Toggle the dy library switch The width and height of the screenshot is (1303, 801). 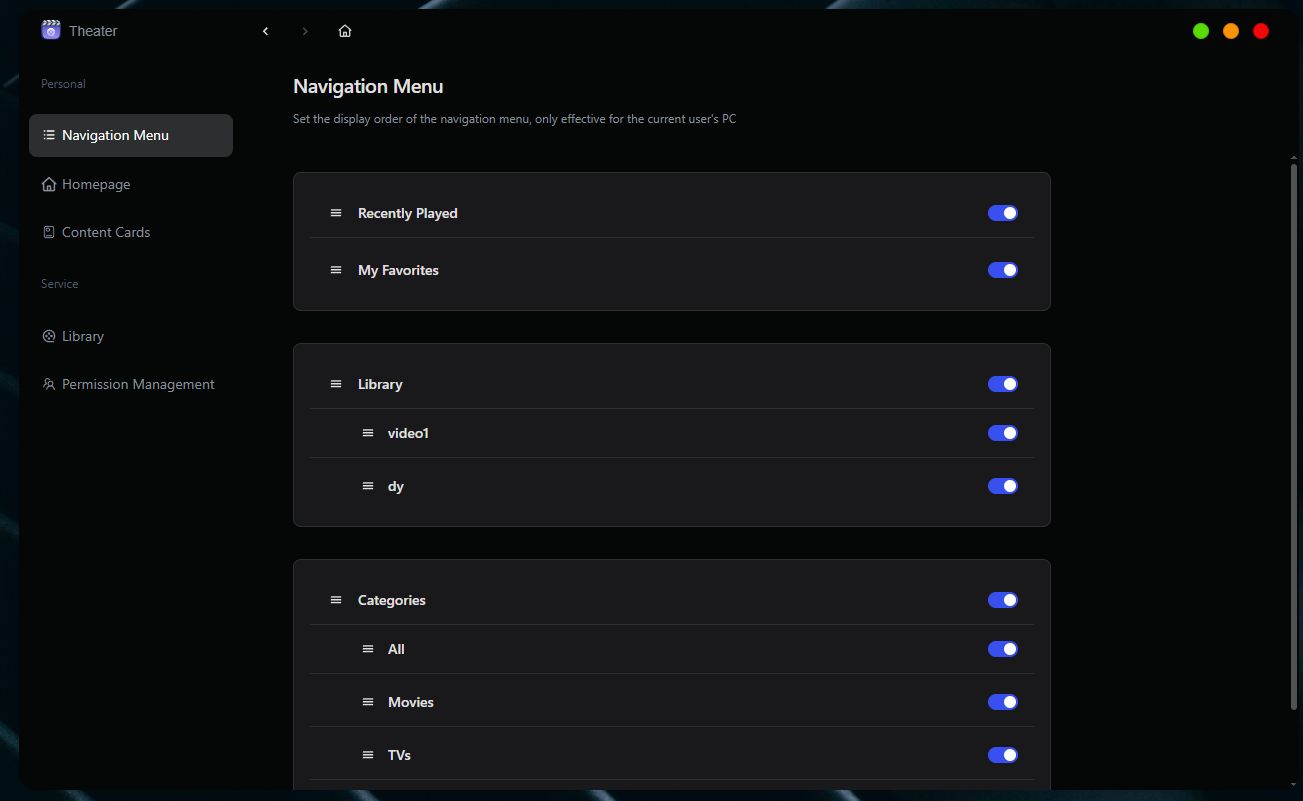tap(1003, 486)
